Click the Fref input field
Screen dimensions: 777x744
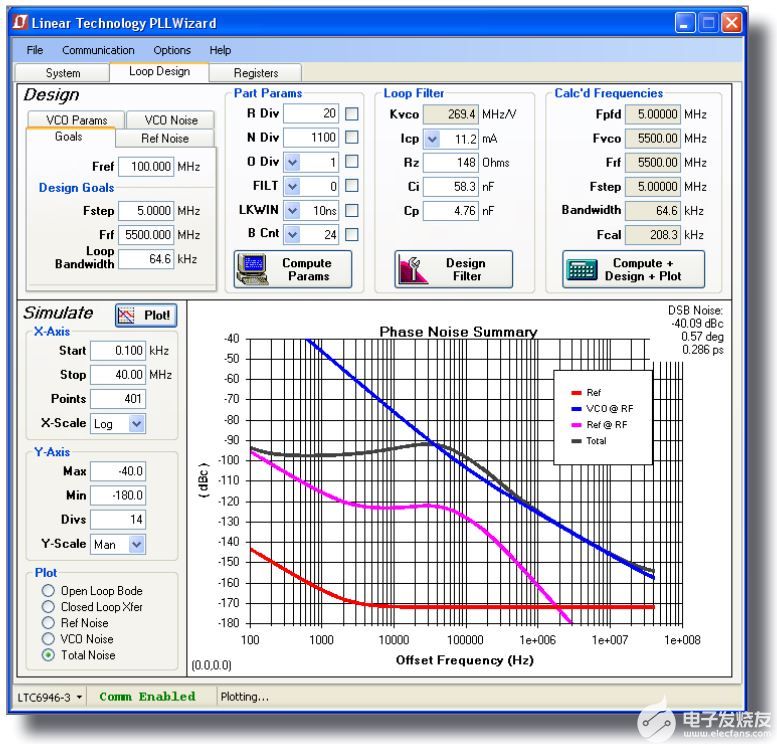coord(144,167)
